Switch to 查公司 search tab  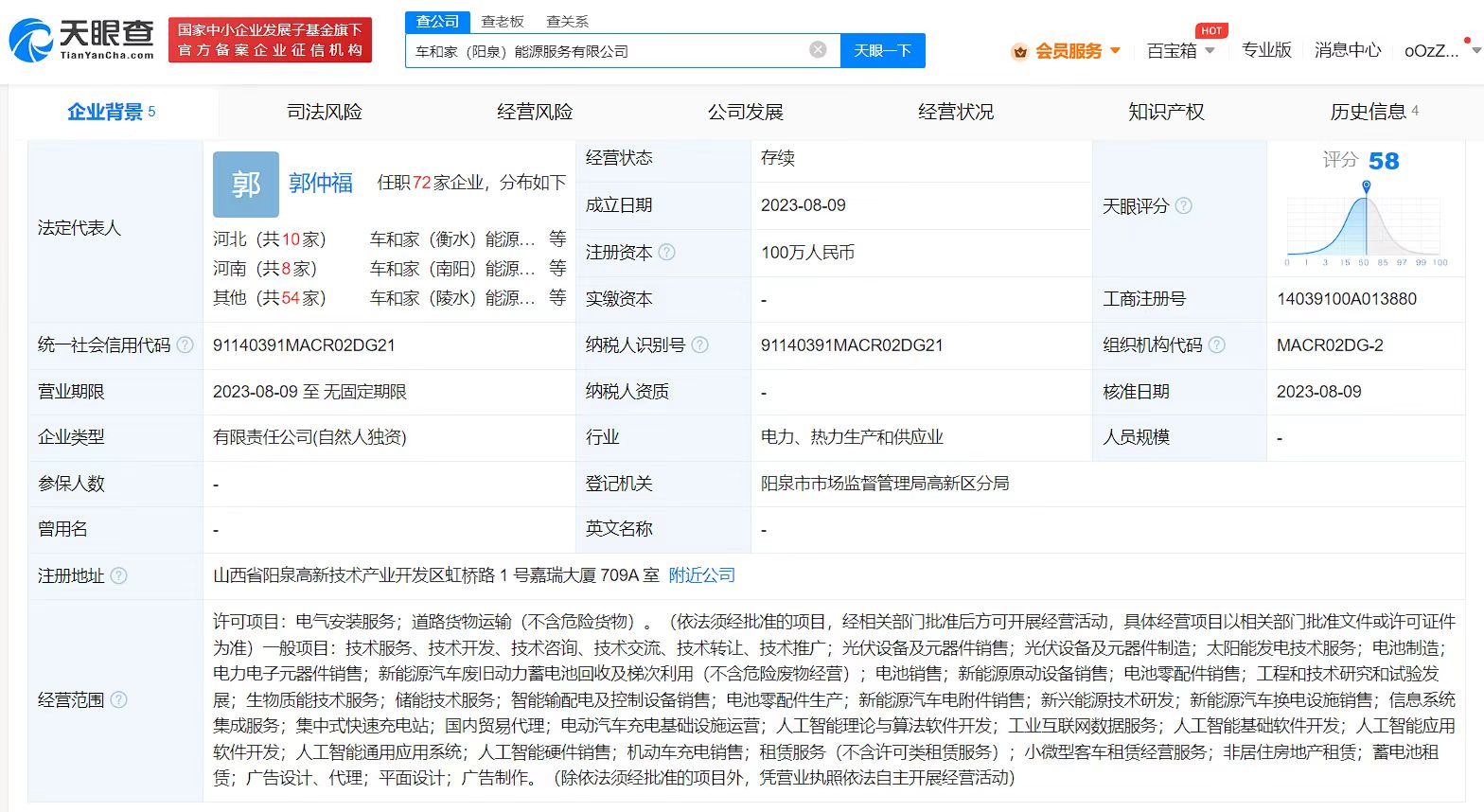click(437, 21)
